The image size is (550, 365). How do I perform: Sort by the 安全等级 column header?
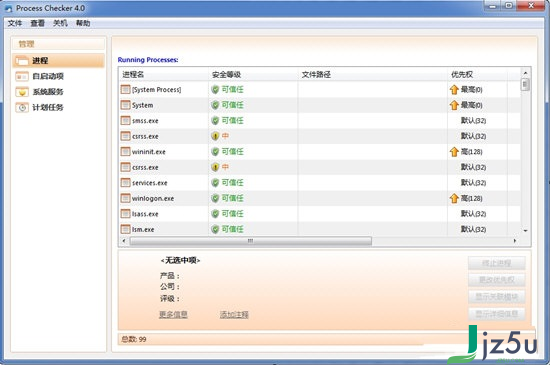click(253, 74)
